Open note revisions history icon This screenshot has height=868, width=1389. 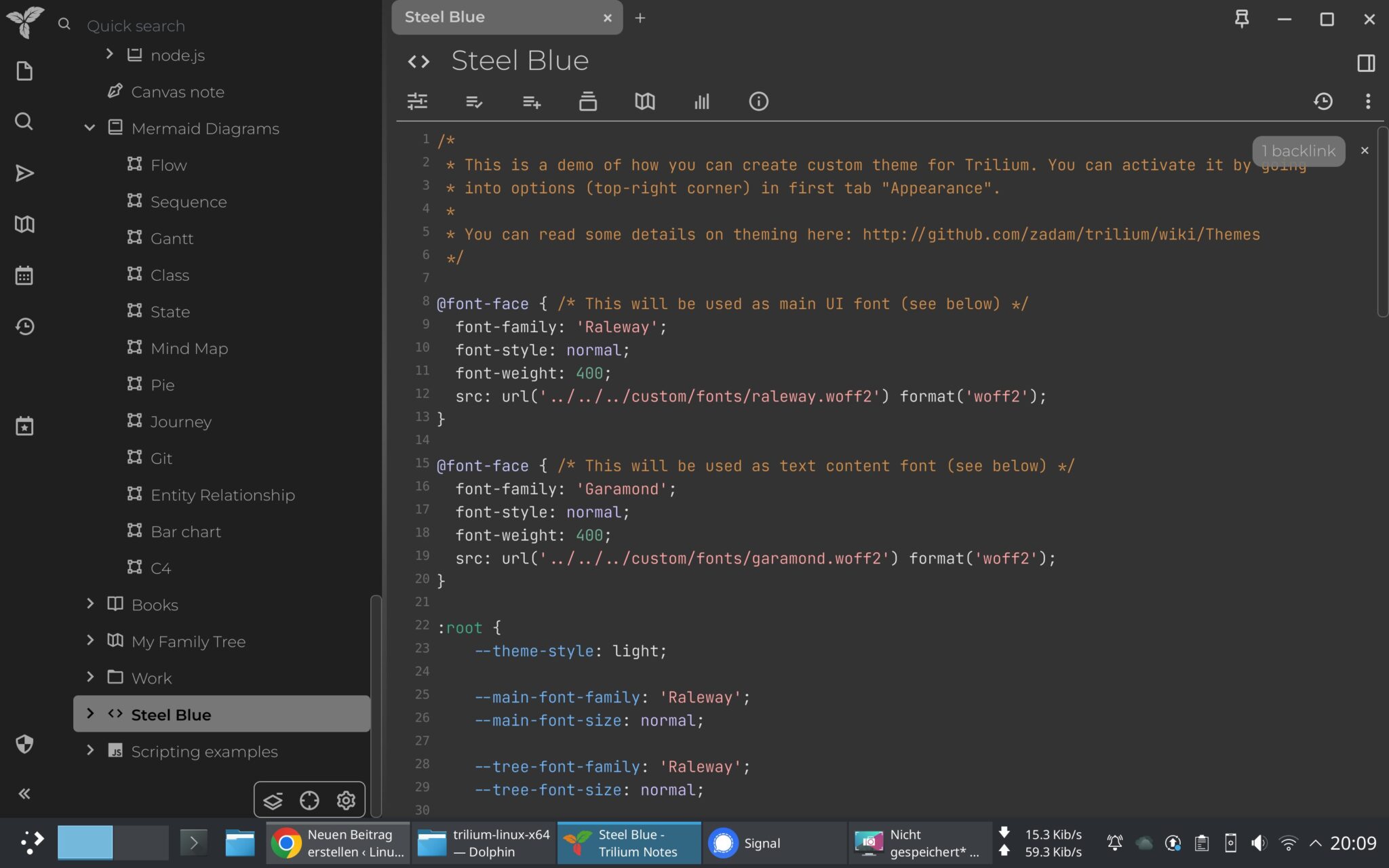[x=1323, y=101]
